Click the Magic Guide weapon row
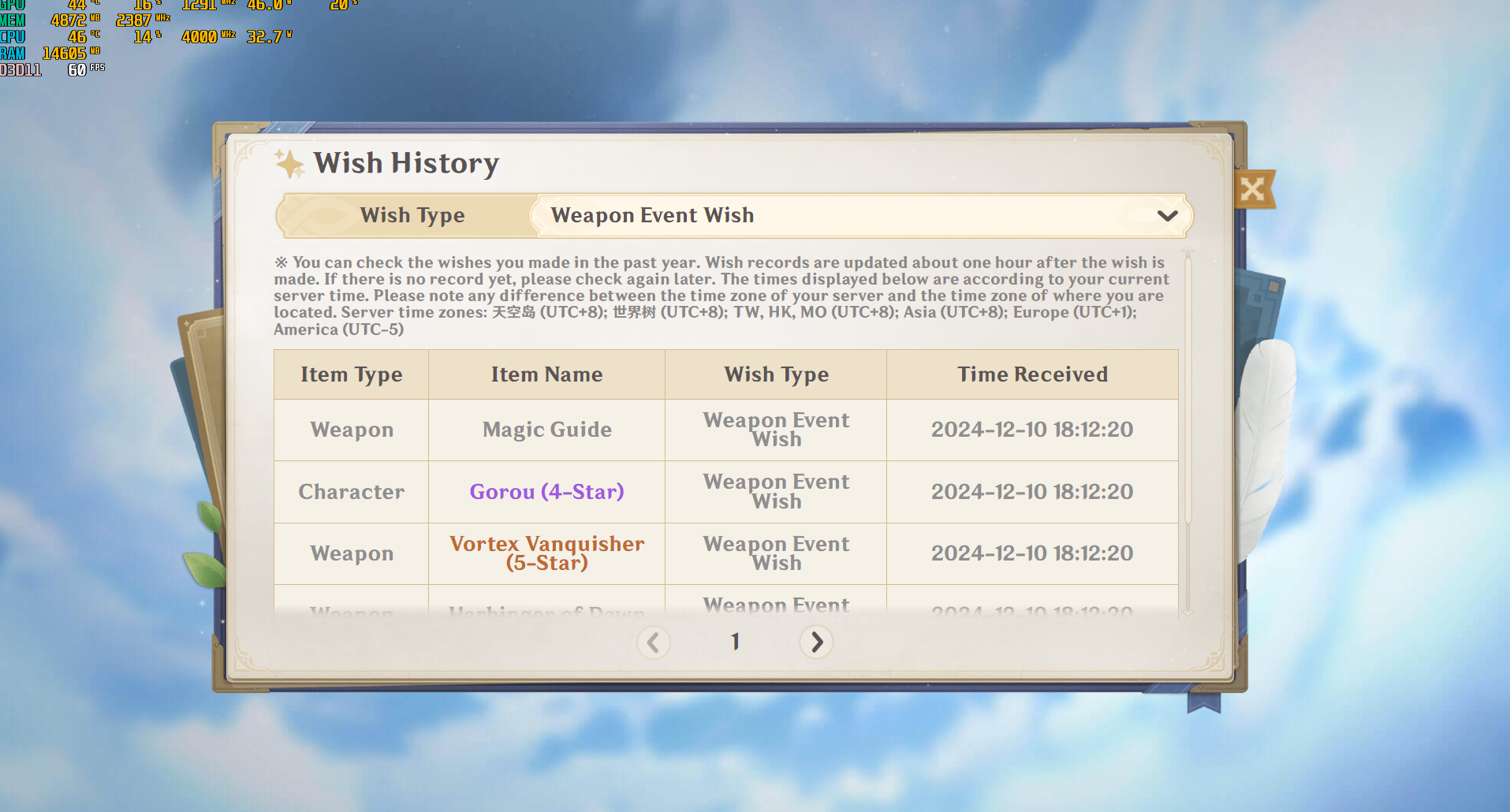This screenshot has height=812, width=1510. point(546,430)
